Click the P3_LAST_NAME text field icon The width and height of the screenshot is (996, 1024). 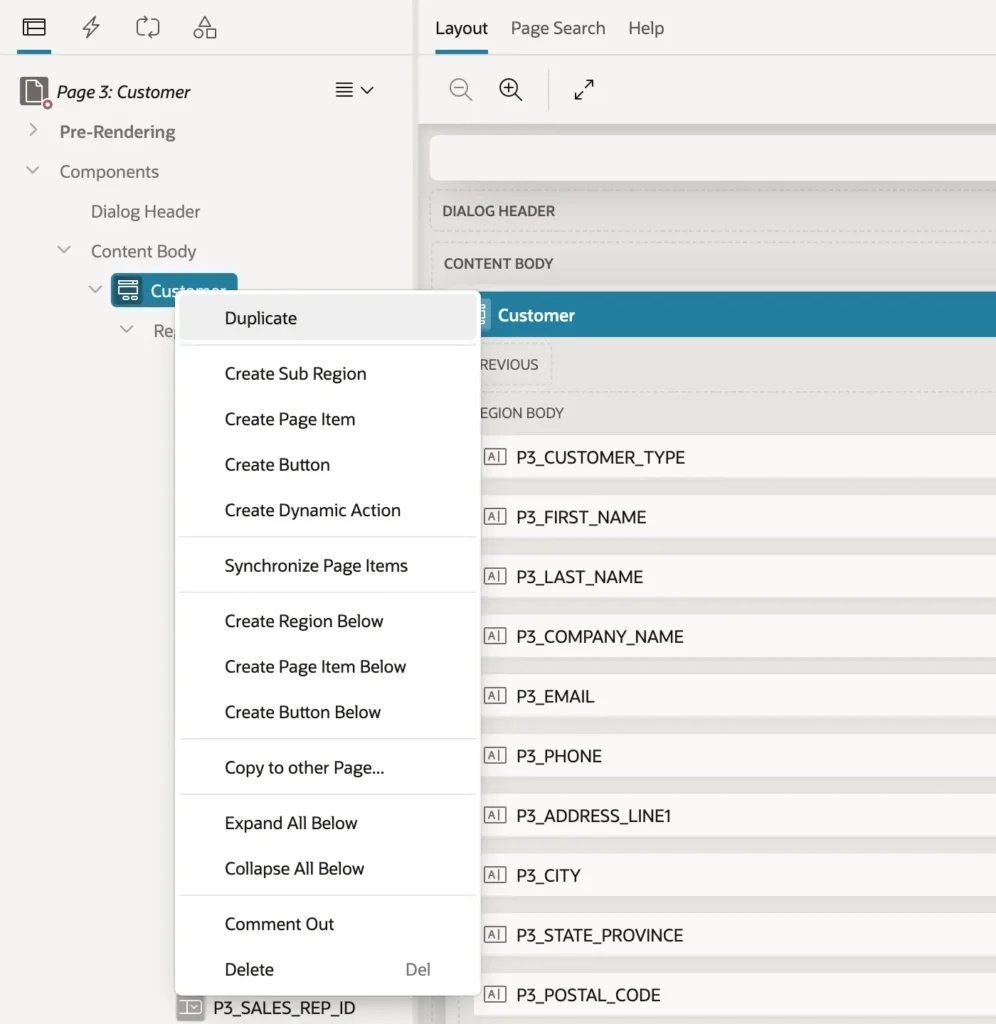pyautogui.click(x=494, y=577)
